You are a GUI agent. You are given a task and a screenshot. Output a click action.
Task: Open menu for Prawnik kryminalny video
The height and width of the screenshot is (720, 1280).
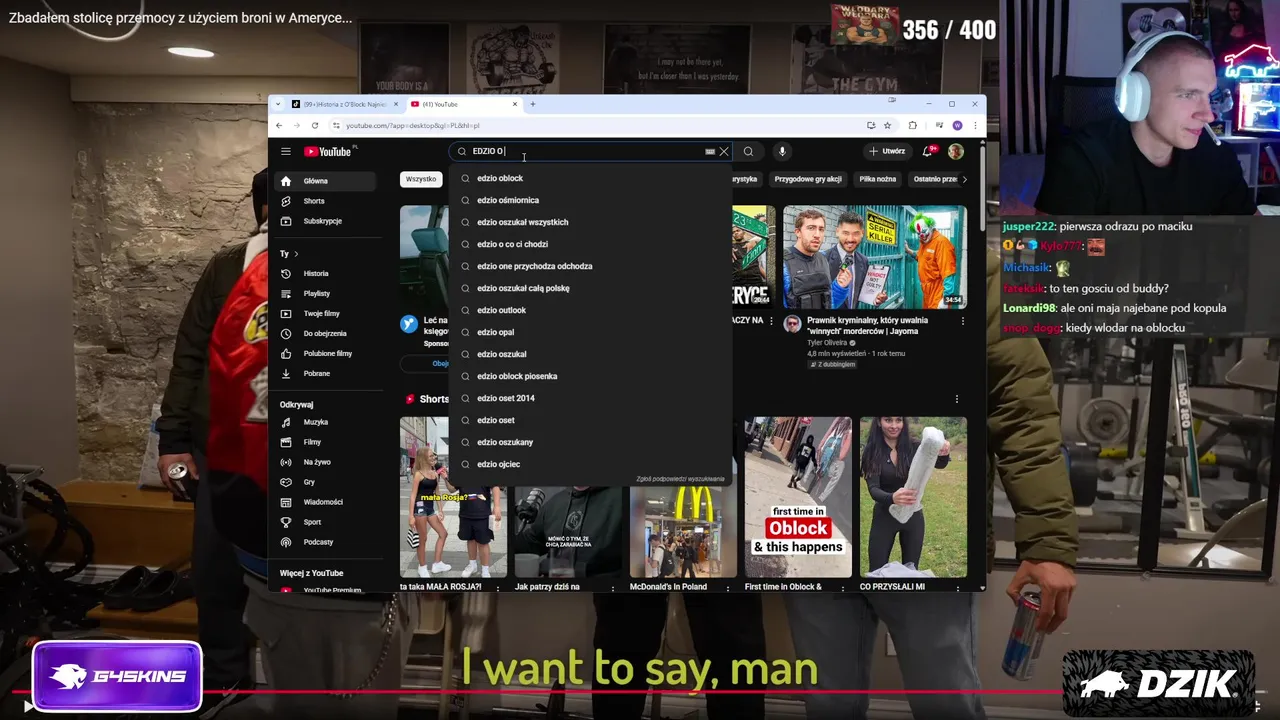[962, 321]
